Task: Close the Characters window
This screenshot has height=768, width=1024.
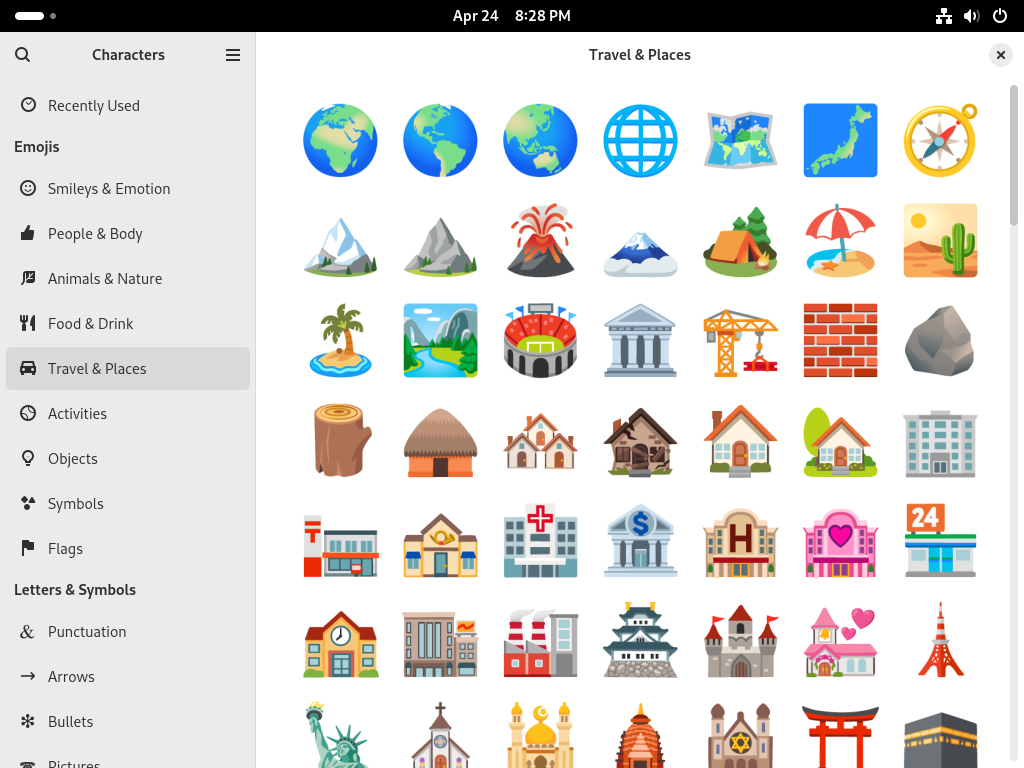Action: 1000,56
